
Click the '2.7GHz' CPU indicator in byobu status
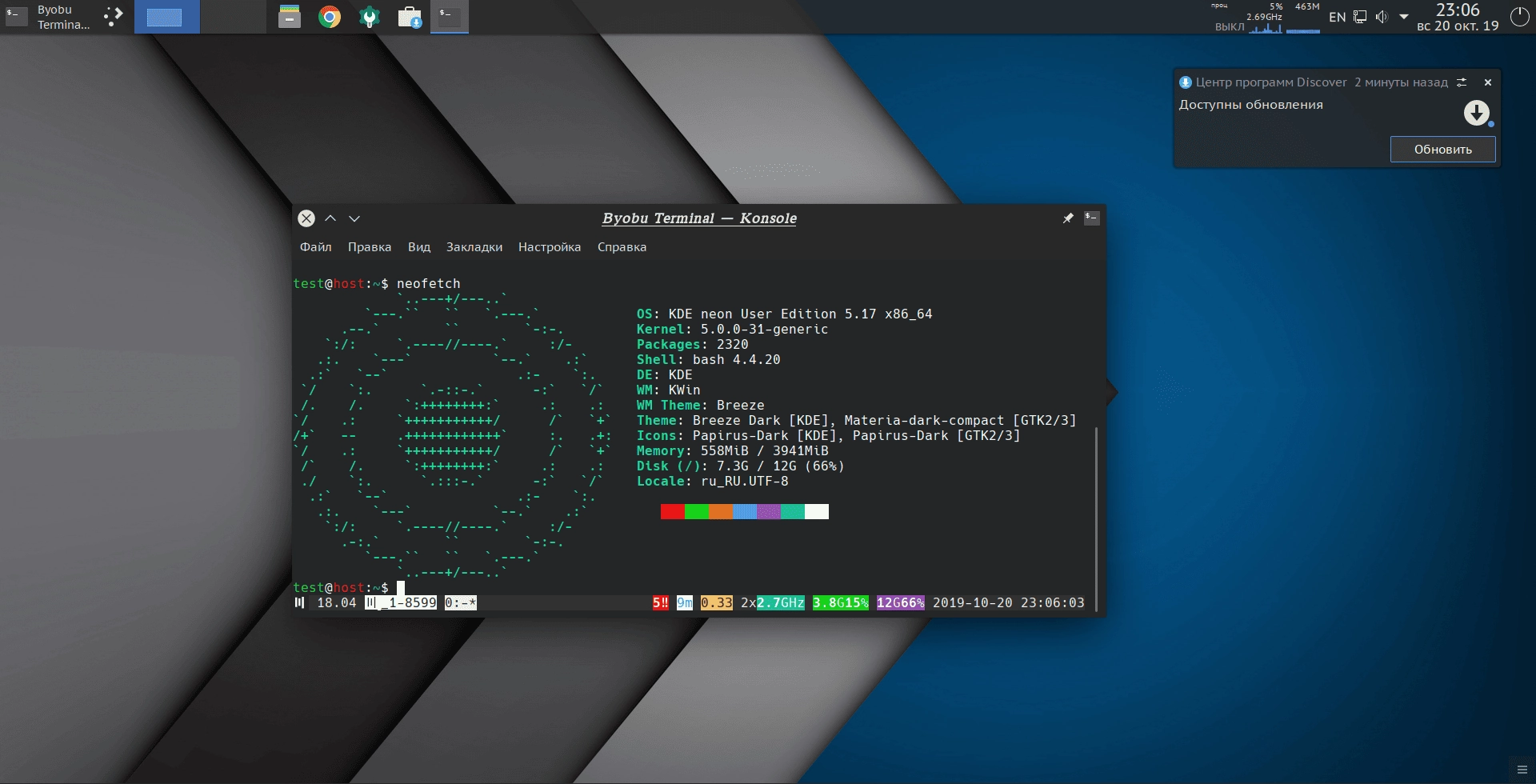click(x=781, y=603)
